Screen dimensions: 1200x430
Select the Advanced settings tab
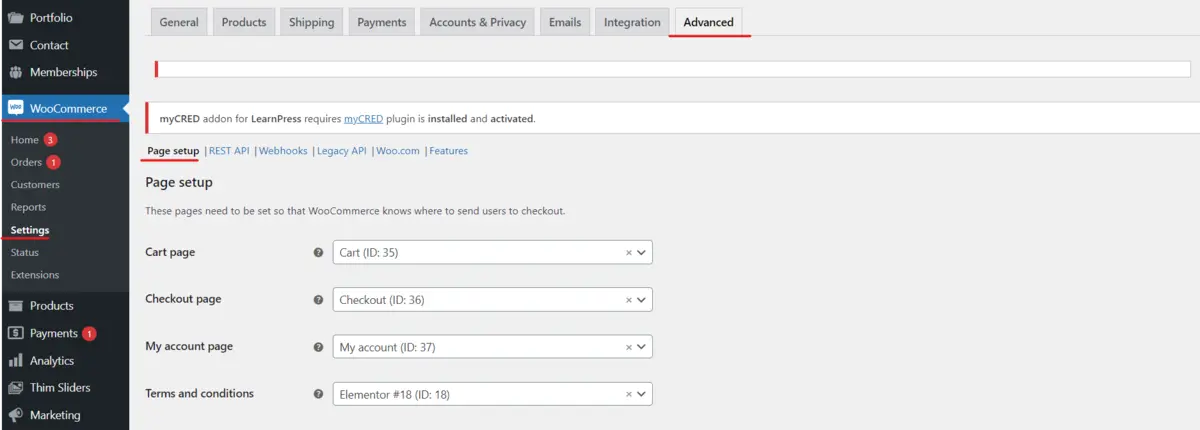click(x=709, y=22)
